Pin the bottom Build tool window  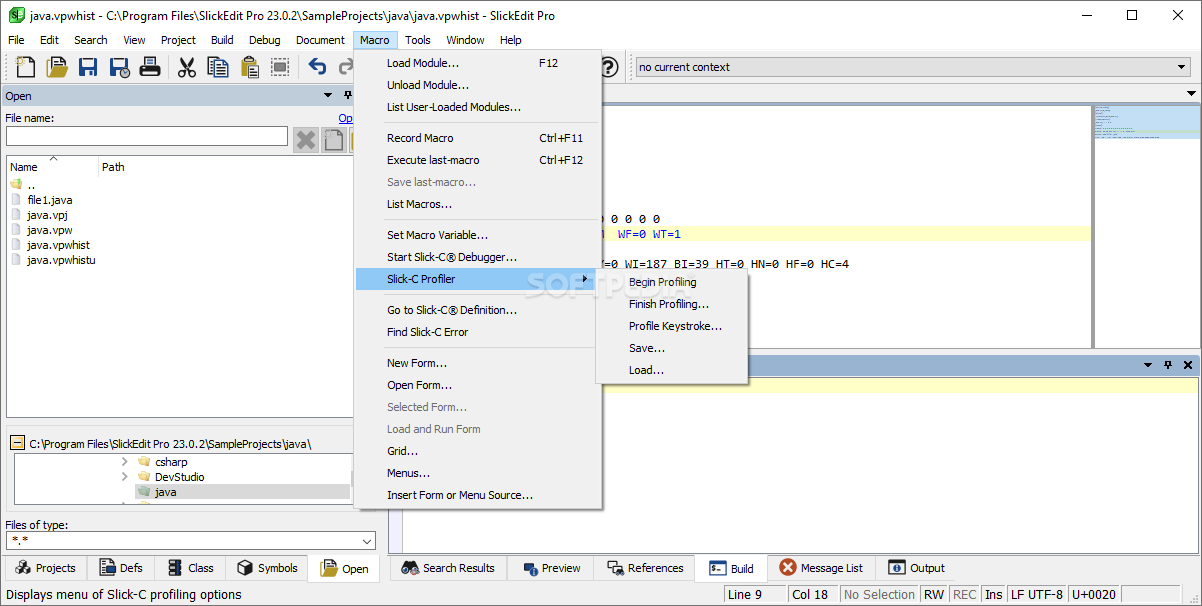click(x=1168, y=365)
